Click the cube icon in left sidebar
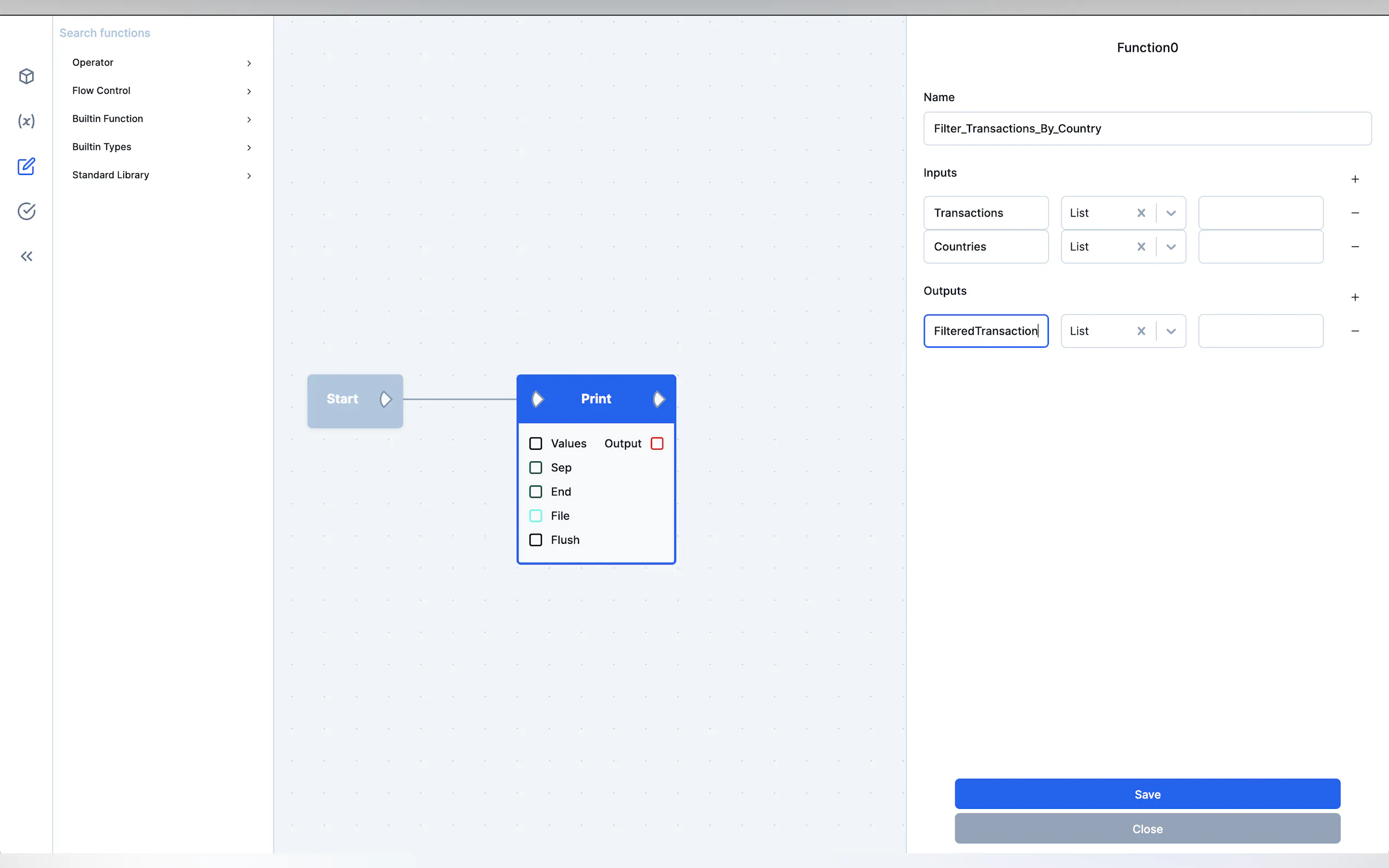This screenshot has width=1389, height=868. (26, 77)
